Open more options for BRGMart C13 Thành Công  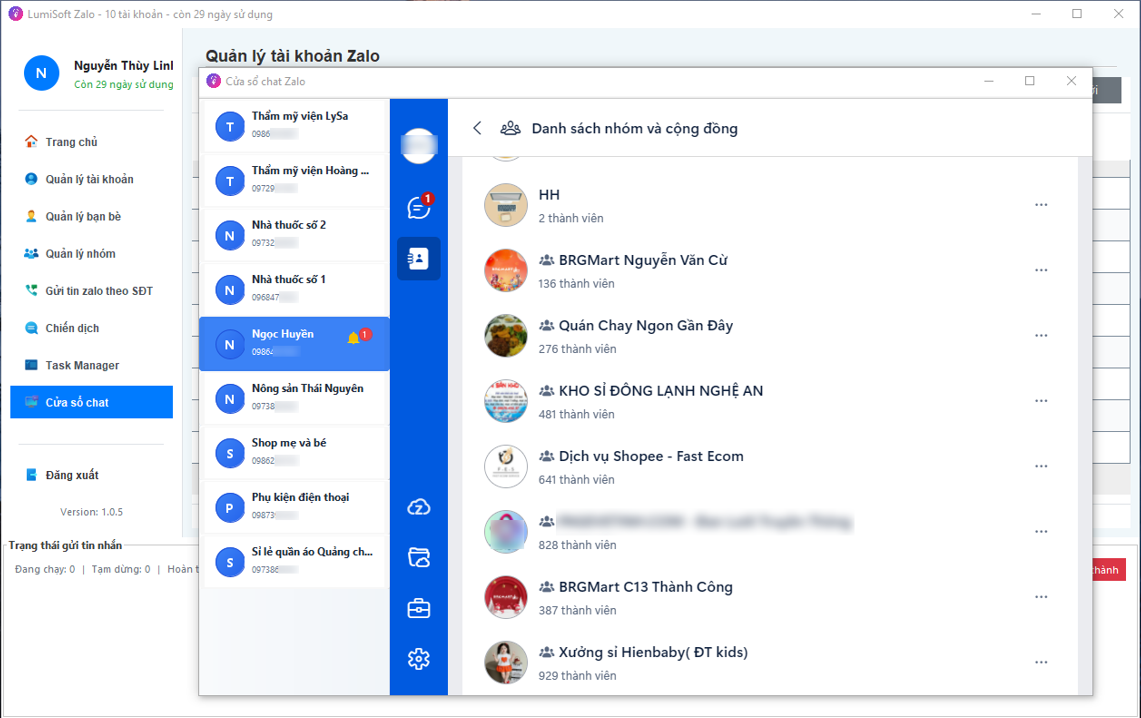tap(1041, 597)
